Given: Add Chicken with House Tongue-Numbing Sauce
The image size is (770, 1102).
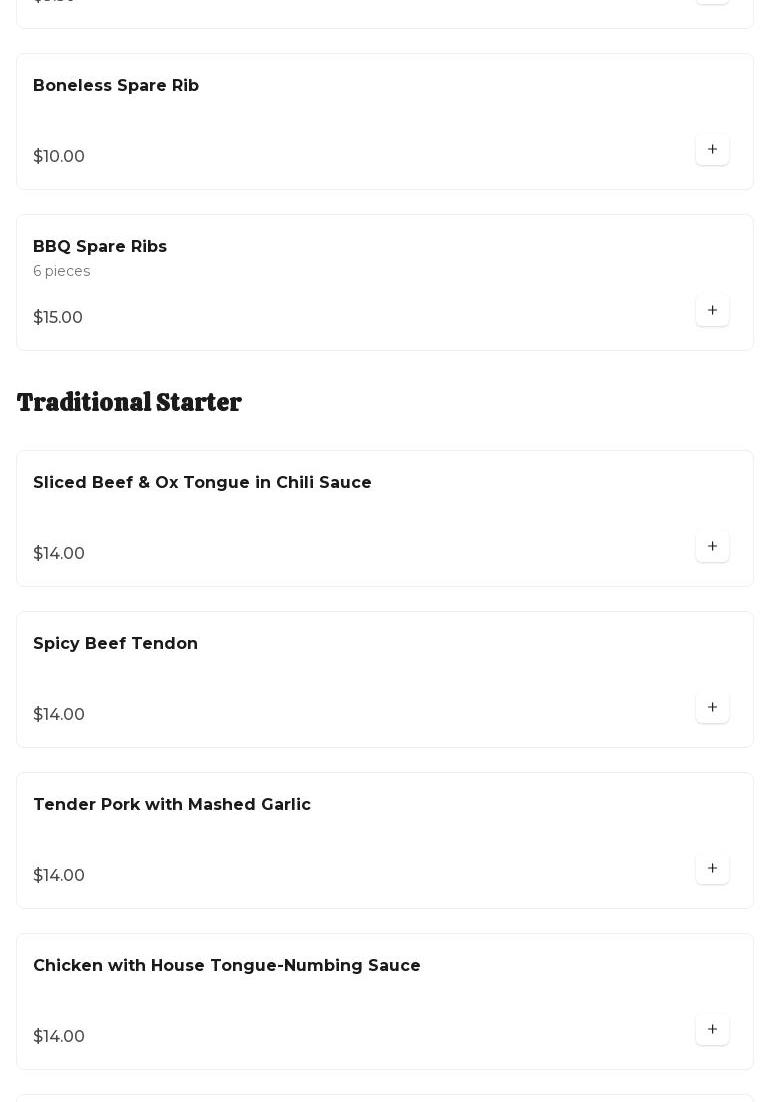Looking at the screenshot, I should point(712,1030).
